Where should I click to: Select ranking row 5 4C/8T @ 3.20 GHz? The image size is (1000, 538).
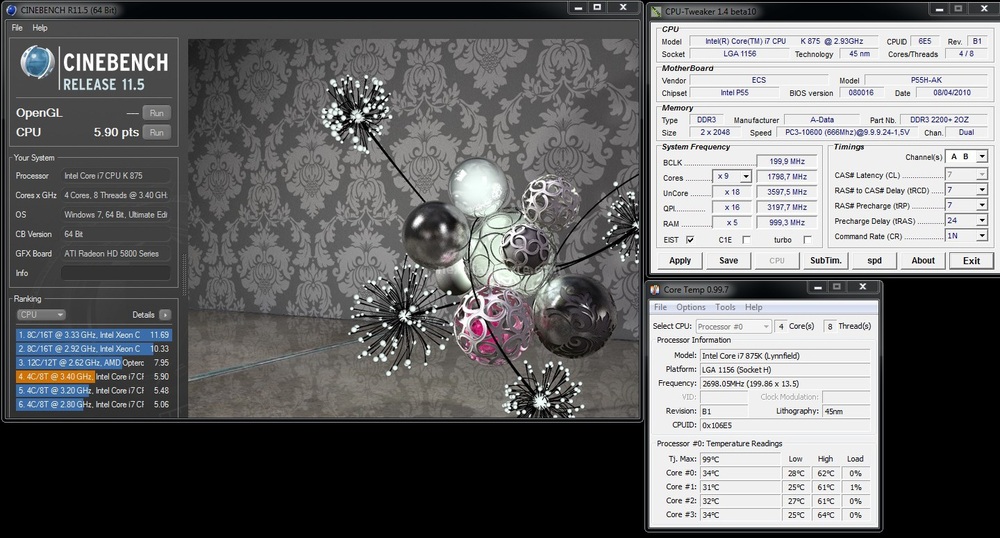point(94,390)
